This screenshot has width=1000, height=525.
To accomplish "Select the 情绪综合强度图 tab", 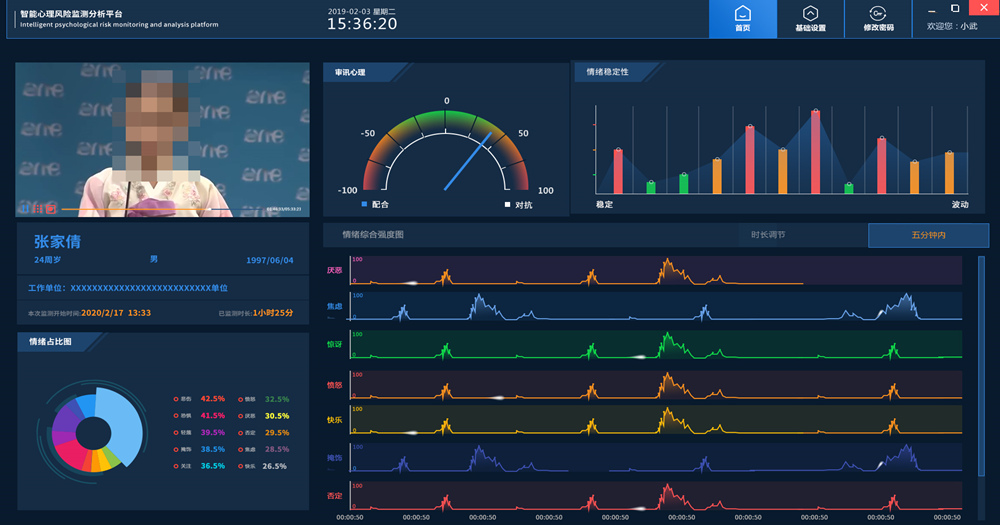I will [373, 235].
